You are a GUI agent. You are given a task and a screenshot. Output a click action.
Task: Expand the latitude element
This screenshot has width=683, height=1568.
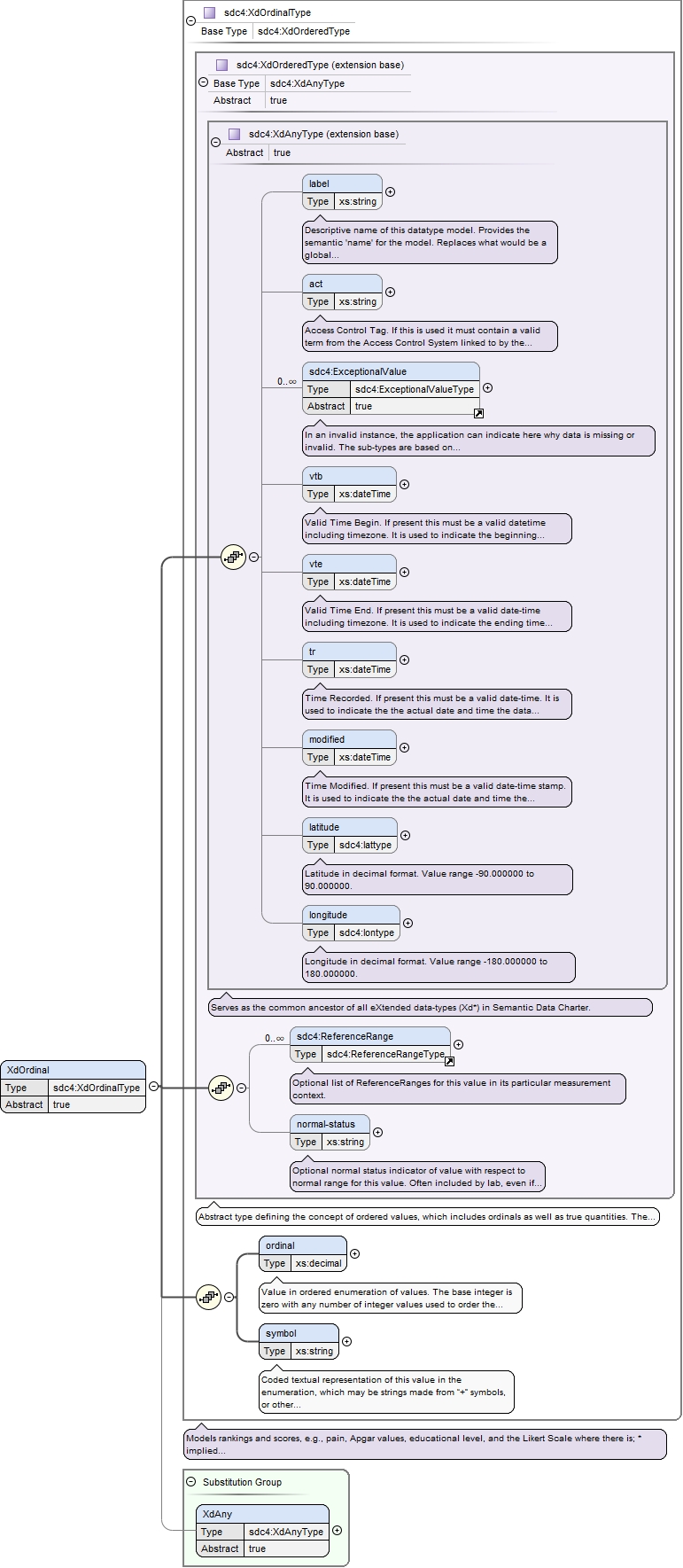click(x=405, y=835)
